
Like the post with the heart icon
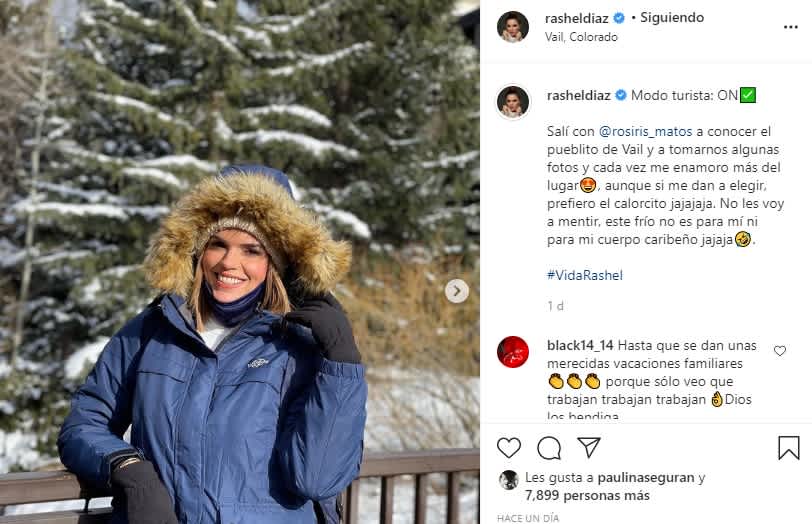[x=509, y=447]
